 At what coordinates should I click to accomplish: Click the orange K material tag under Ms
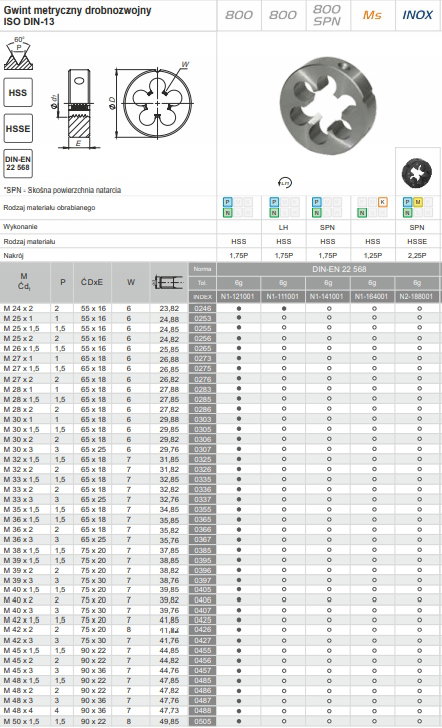[383, 202]
